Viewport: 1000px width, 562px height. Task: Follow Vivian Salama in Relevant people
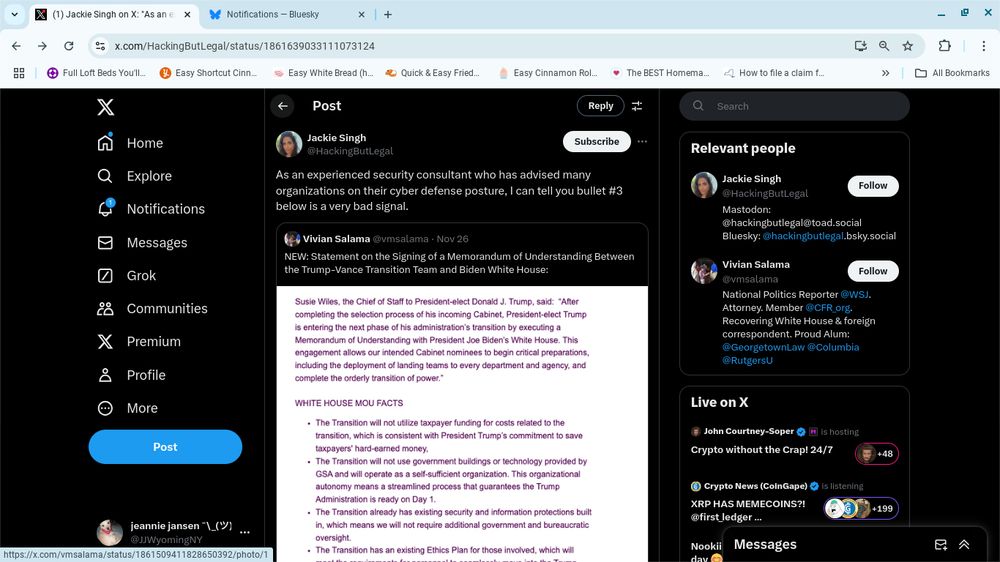[872, 271]
